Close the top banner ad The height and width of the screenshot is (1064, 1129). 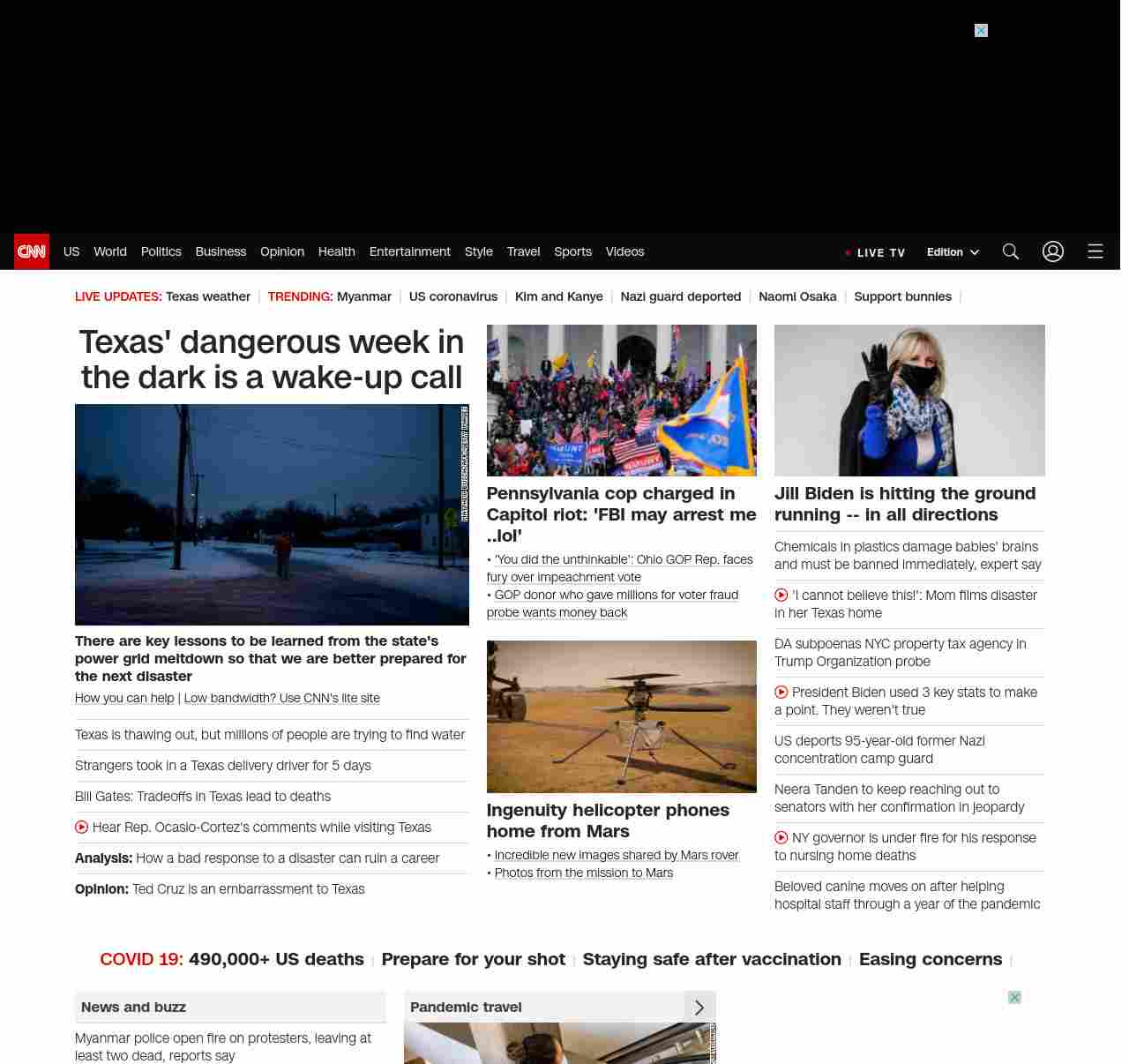[x=981, y=31]
